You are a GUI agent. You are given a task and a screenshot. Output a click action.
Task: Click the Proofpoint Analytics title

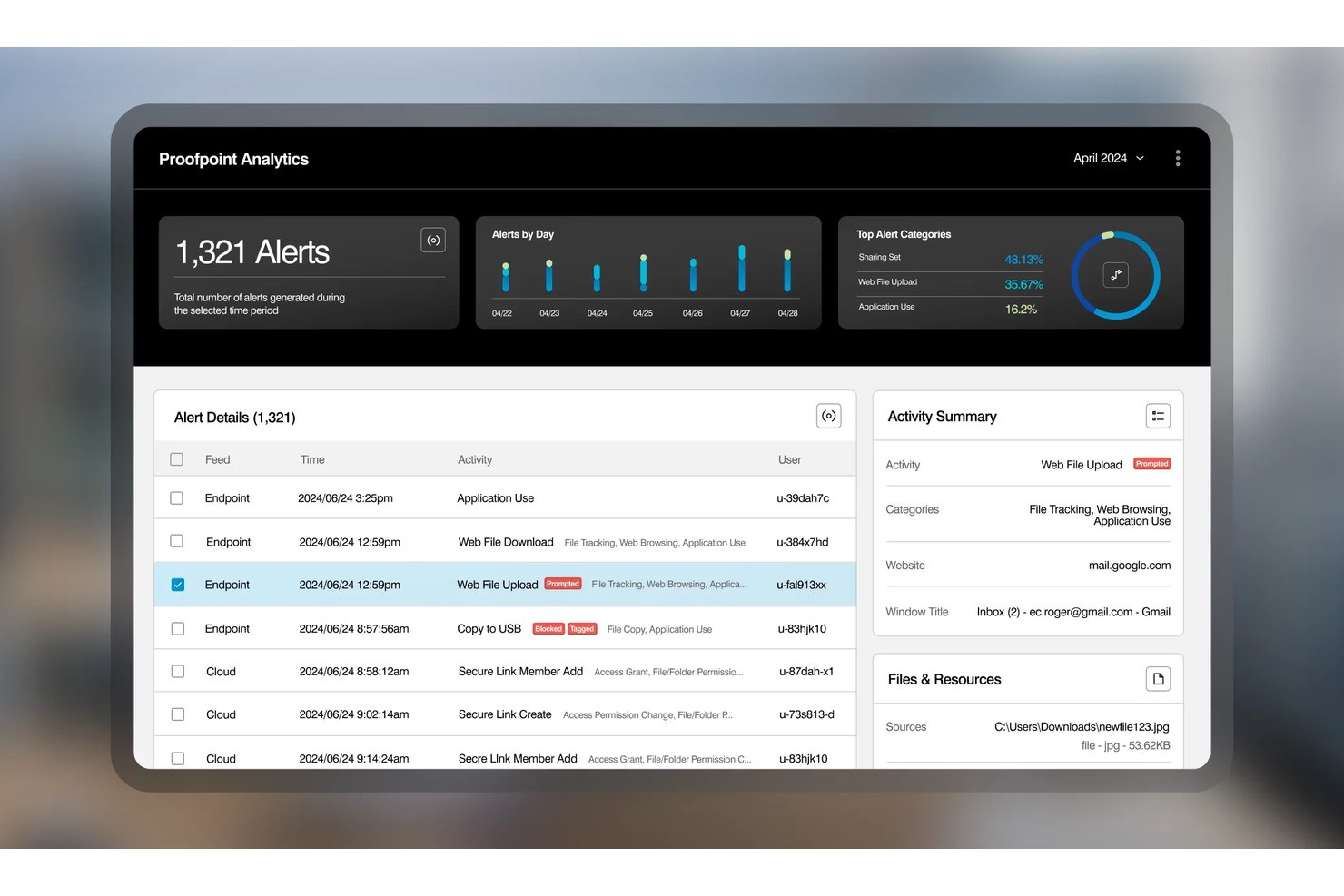click(233, 159)
